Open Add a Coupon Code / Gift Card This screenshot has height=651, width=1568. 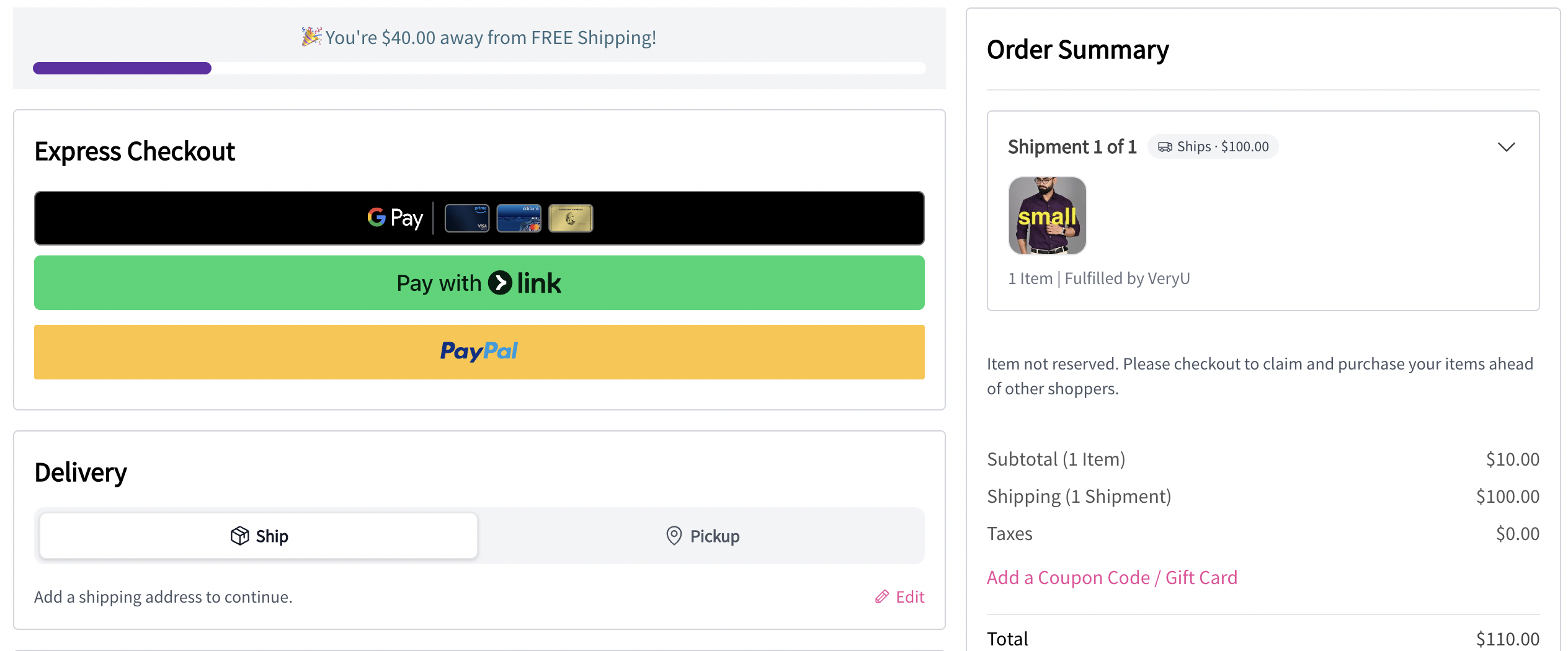1111,577
